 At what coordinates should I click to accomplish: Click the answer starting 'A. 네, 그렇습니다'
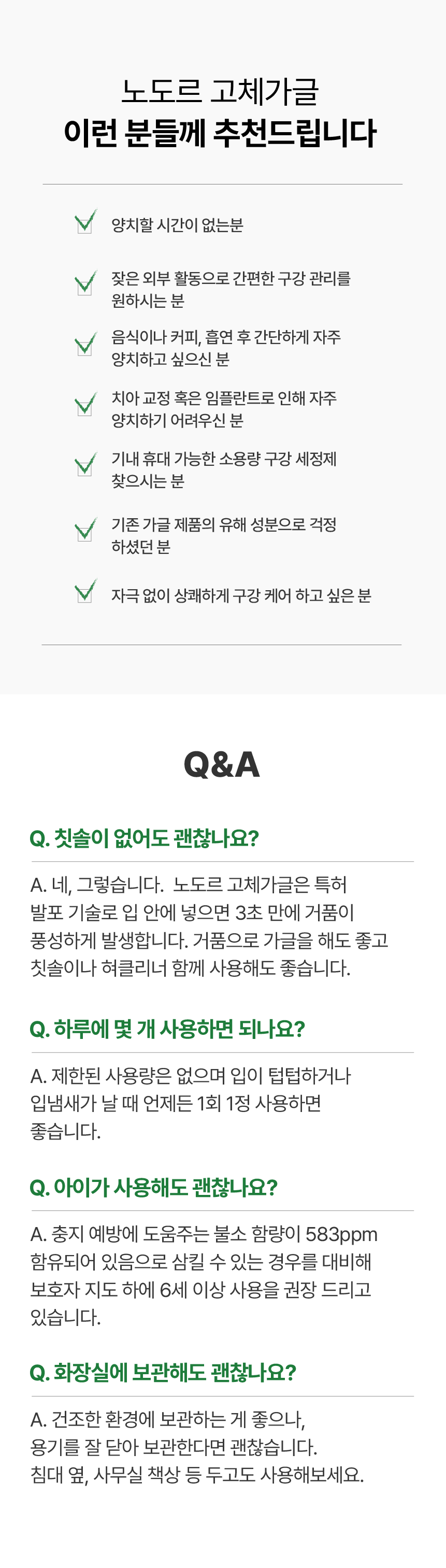click(209, 926)
